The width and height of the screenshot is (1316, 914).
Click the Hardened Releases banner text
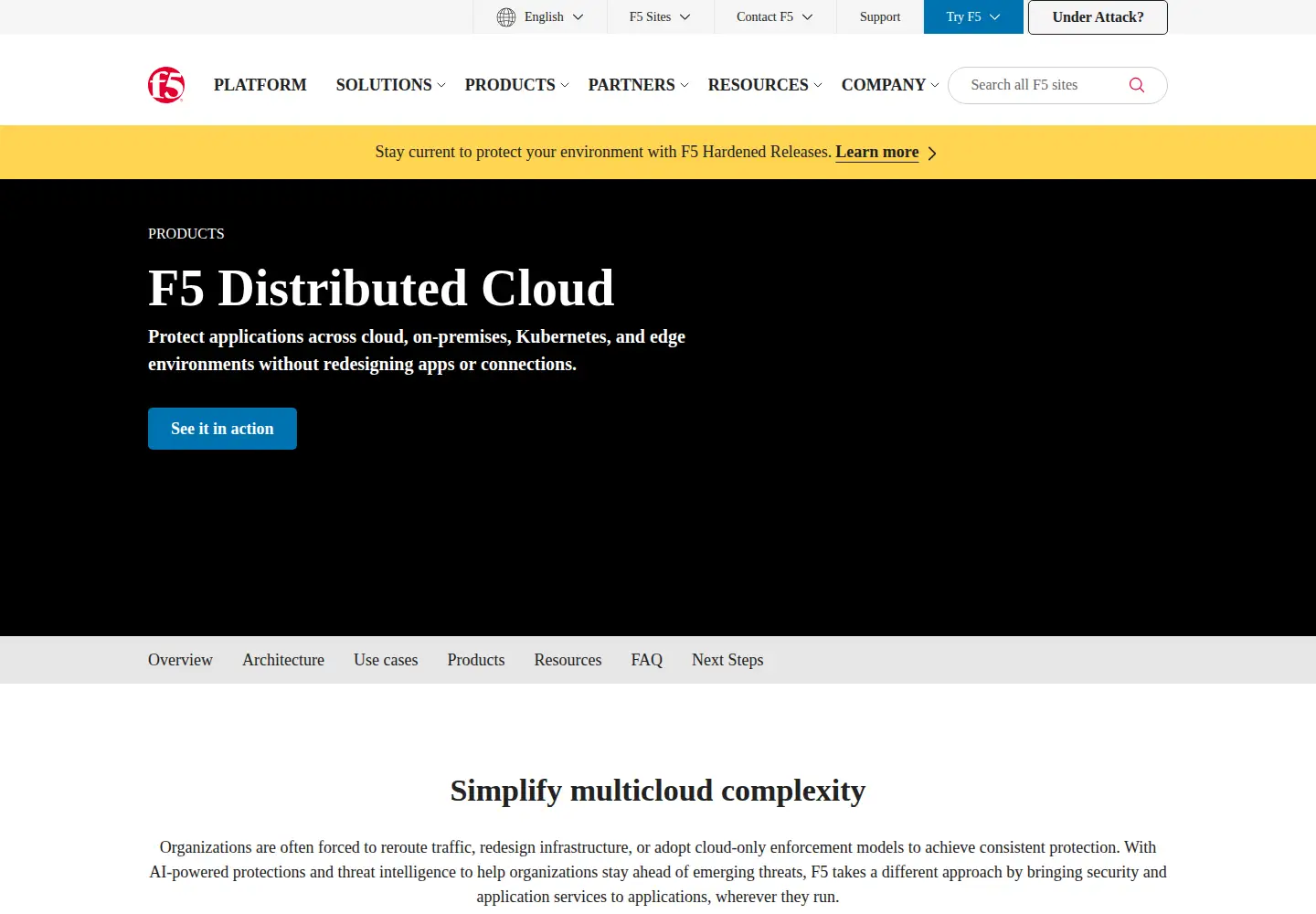603,153
